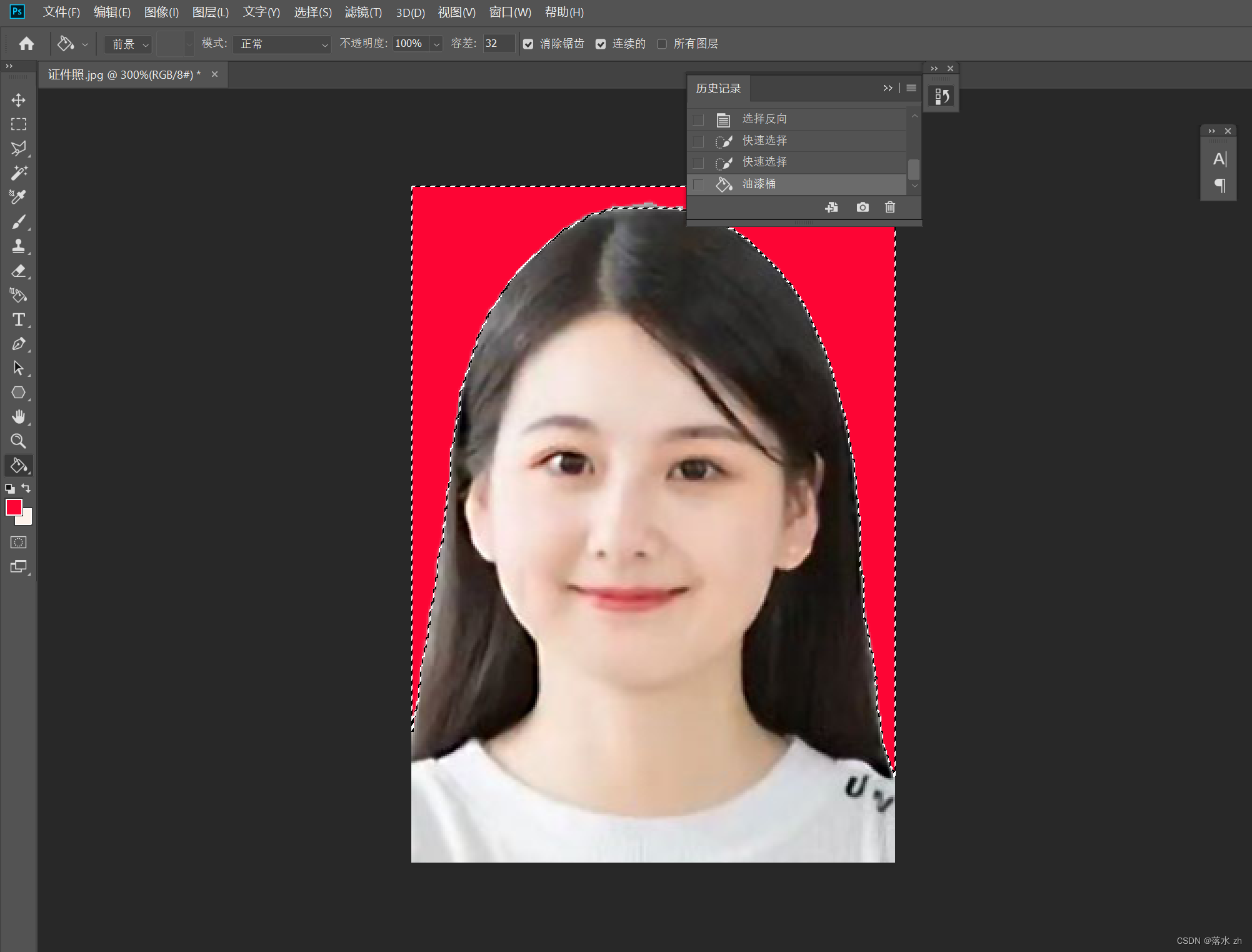Click the 容差 tolerance input field
1252x952 pixels.
pyautogui.click(x=498, y=44)
